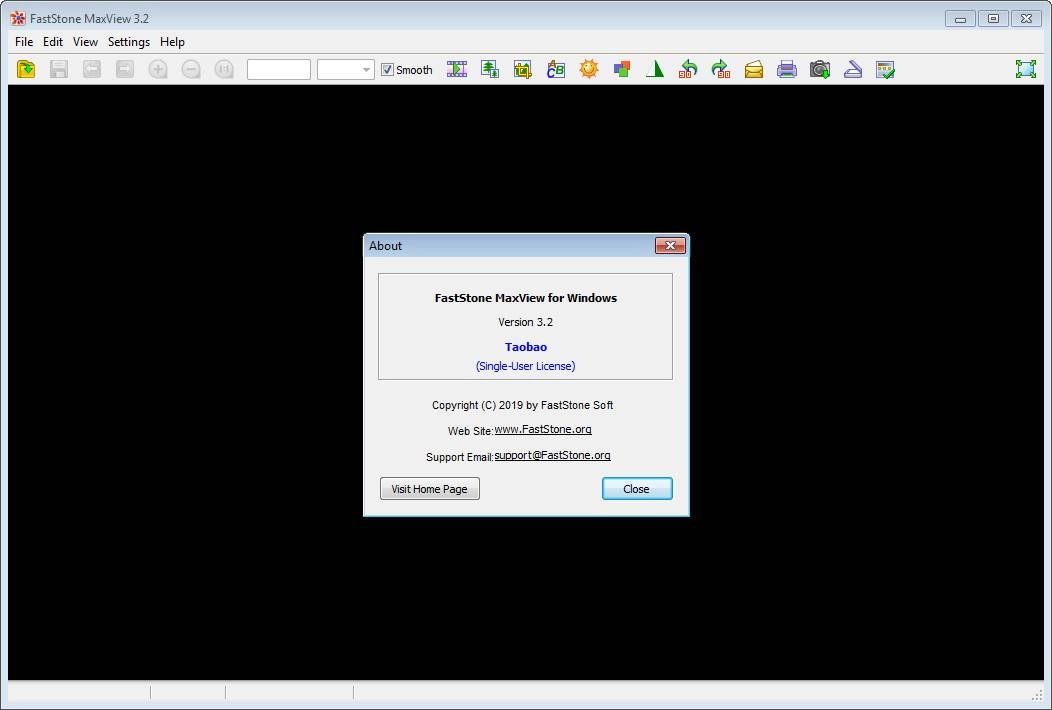
Task: Print the image with printer icon
Action: click(x=786, y=69)
